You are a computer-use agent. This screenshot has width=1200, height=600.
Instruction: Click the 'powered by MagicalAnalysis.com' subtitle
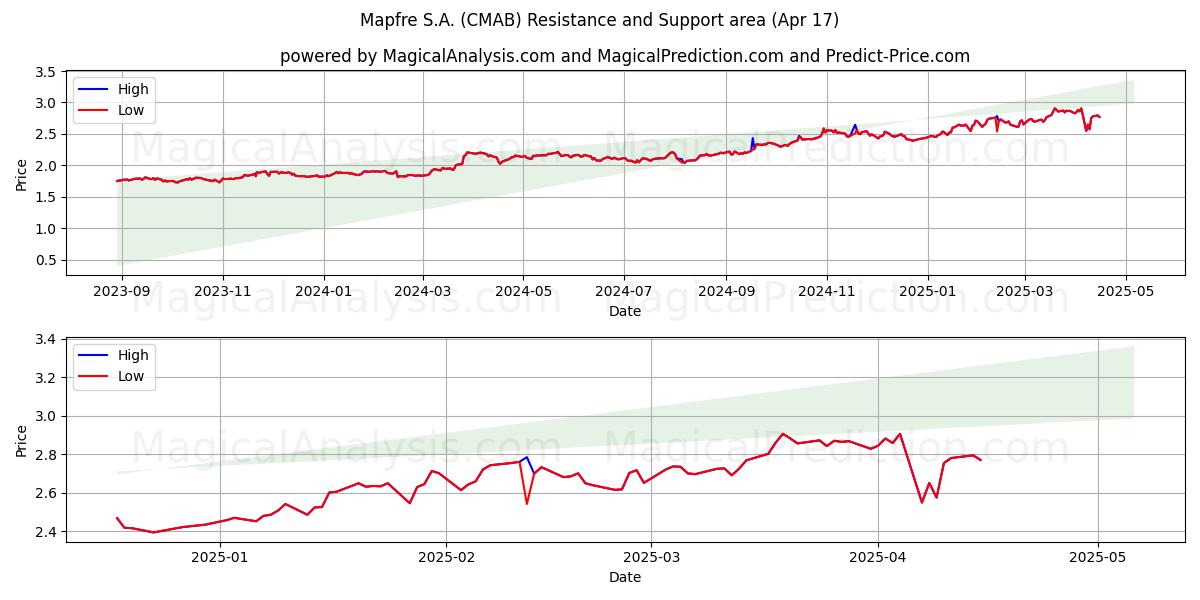coord(625,56)
